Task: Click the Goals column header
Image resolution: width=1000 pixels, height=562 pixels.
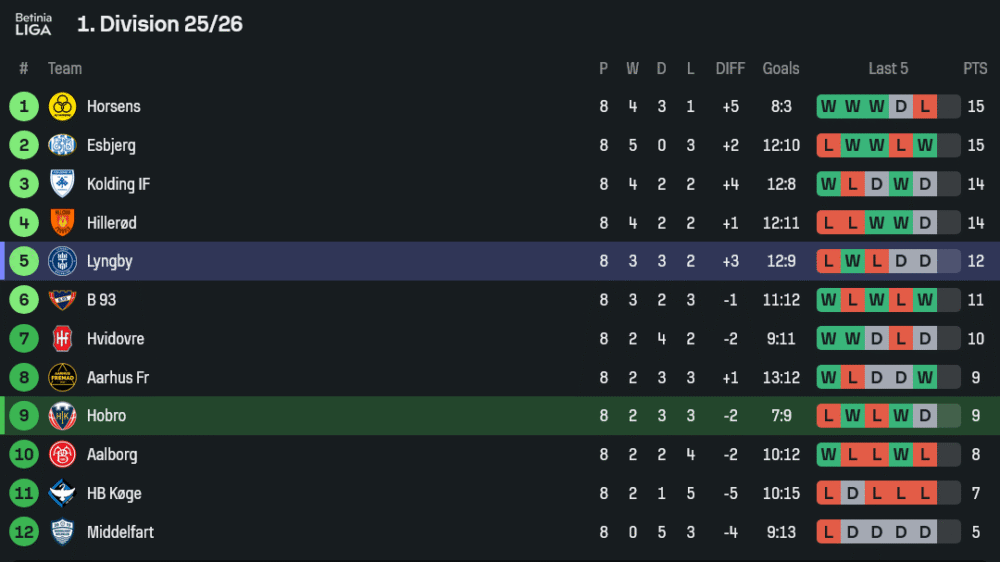Action: [x=781, y=69]
